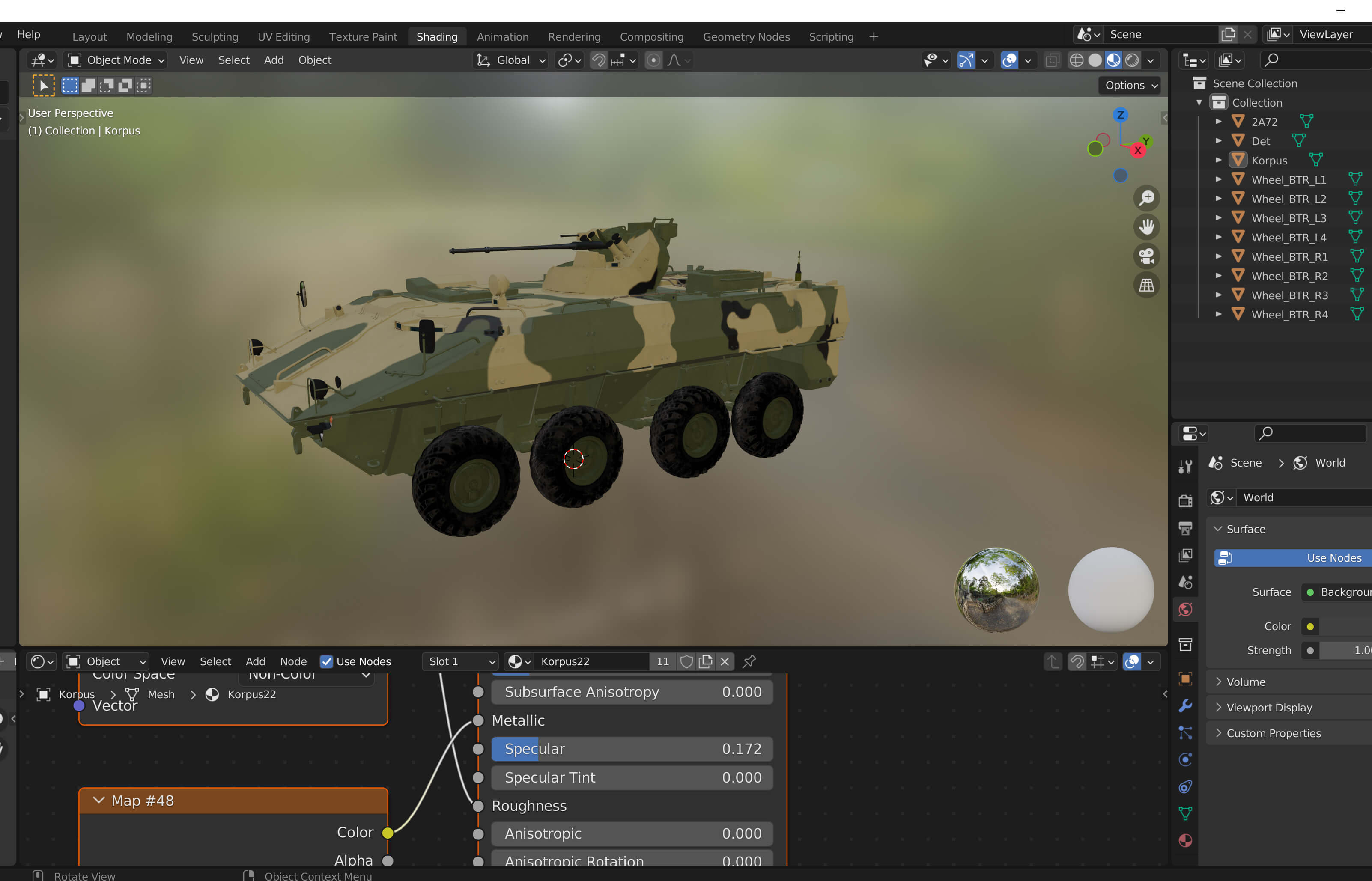Switch to the Geometry Nodes workspace tab

point(746,37)
